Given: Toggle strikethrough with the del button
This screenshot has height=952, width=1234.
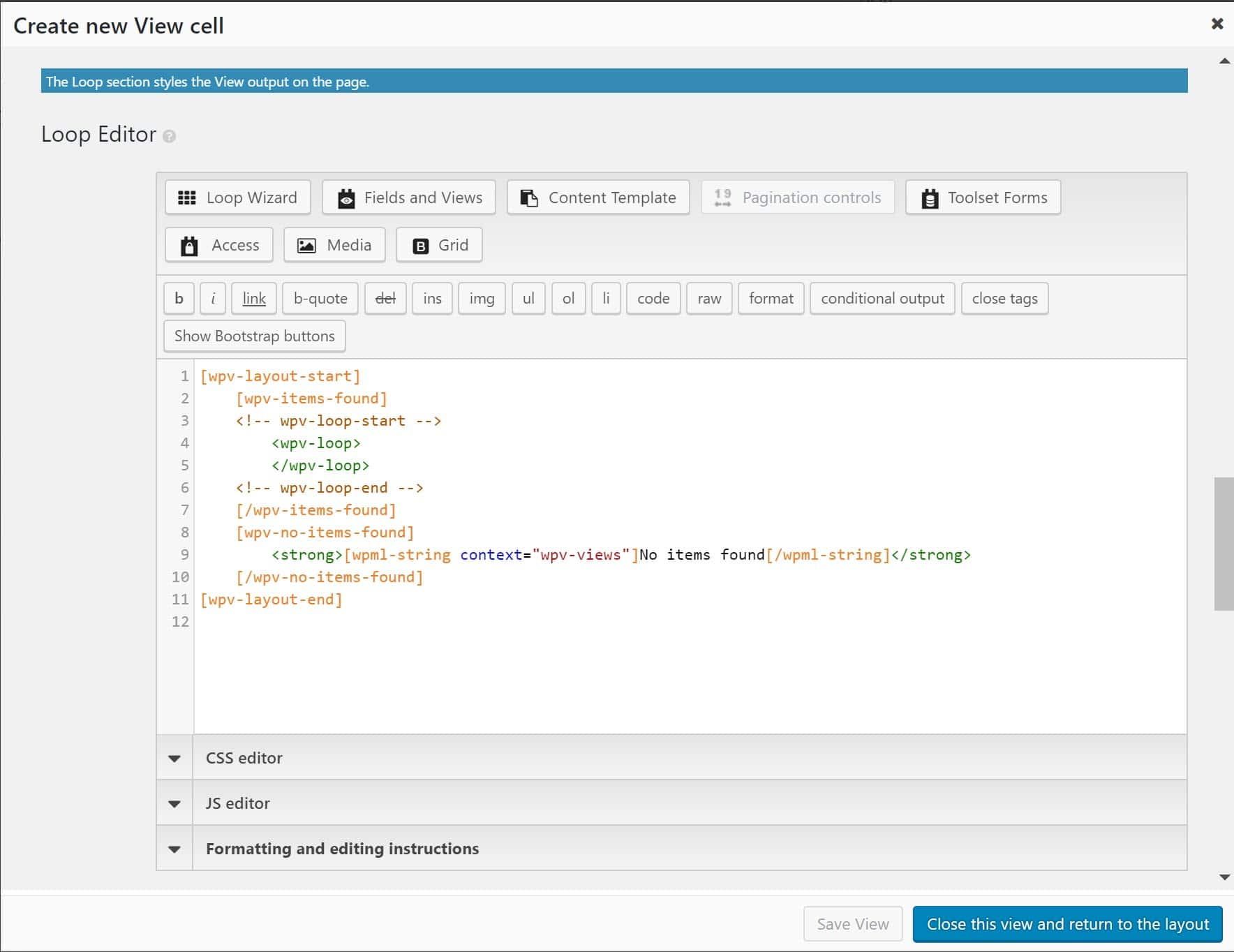Looking at the screenshot, I should pyautogui.click(x=385, y=298).
